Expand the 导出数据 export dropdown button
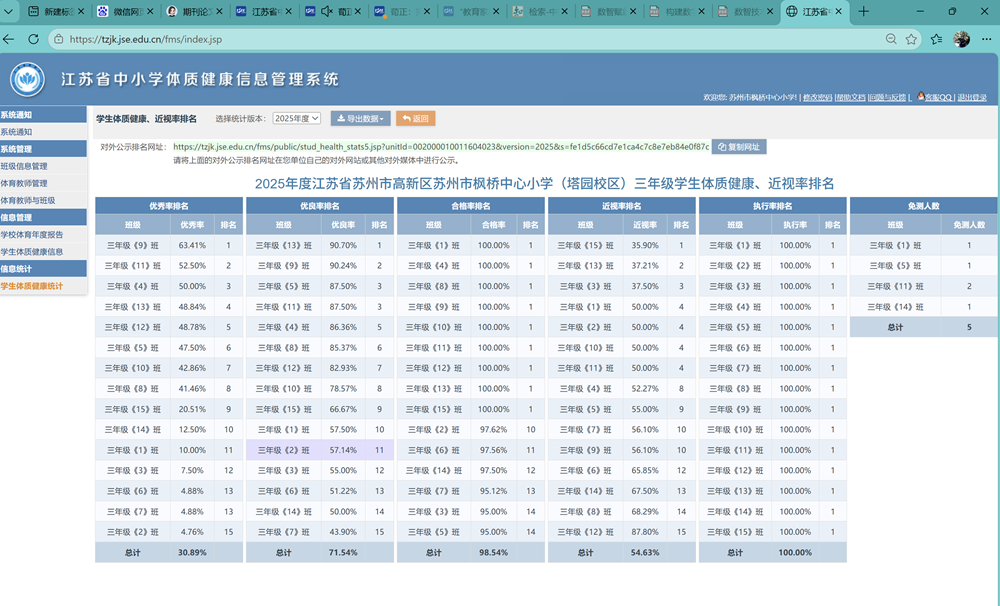Image resolution: width=1000 pixels, height=606 pixels. point(360,119)
